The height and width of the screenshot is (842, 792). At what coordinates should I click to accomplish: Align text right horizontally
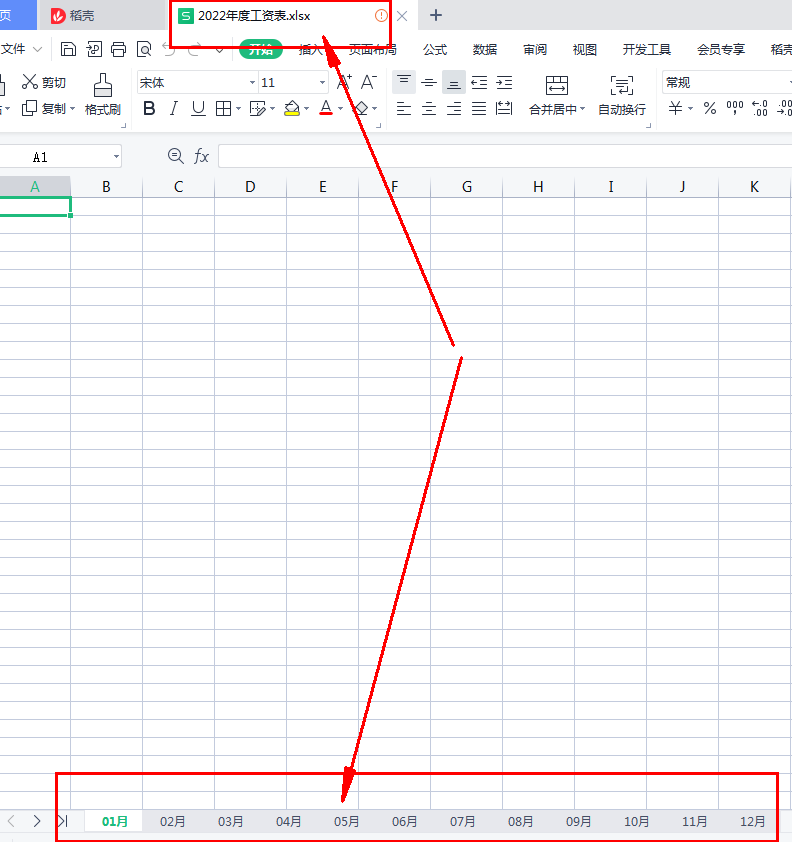tap(454, 108)
